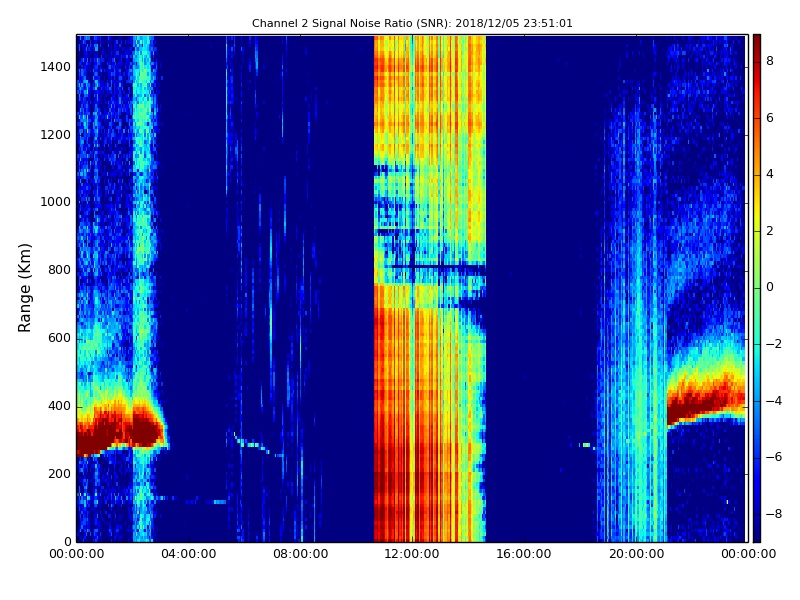The width and height of the screenshot is (800, 600).
Task: Click the y-axis tick label 400
Action: coord(60,406)
